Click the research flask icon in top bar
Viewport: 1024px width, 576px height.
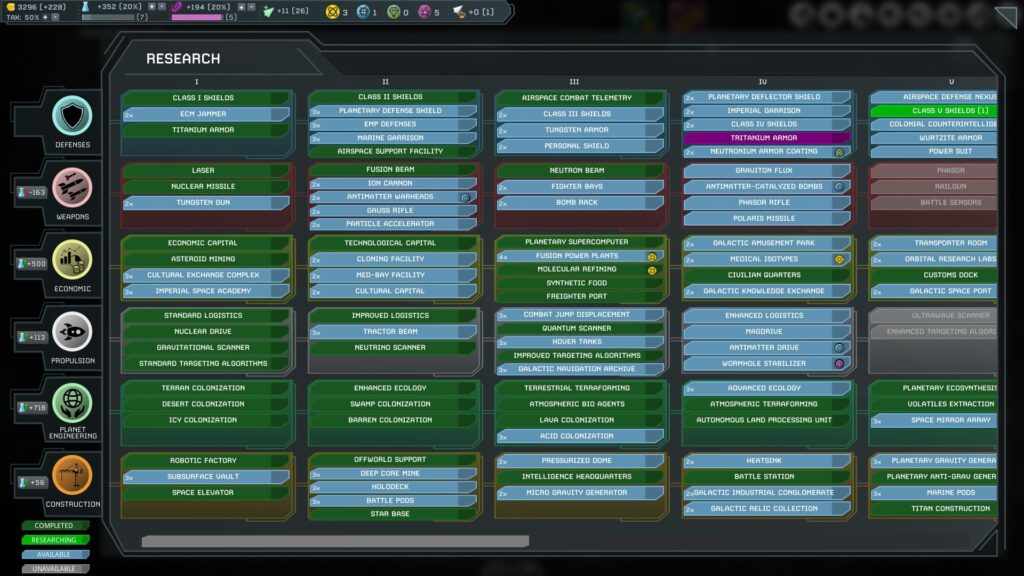pos(89,8)
